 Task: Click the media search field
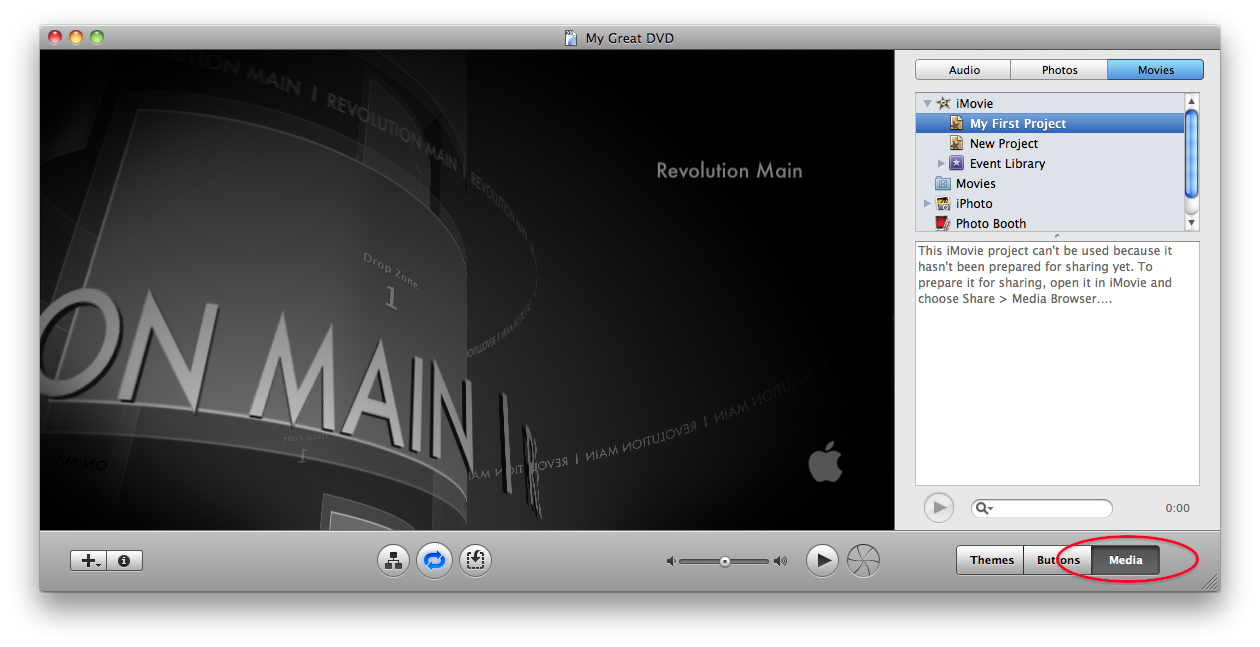(x=1041, y=508)
